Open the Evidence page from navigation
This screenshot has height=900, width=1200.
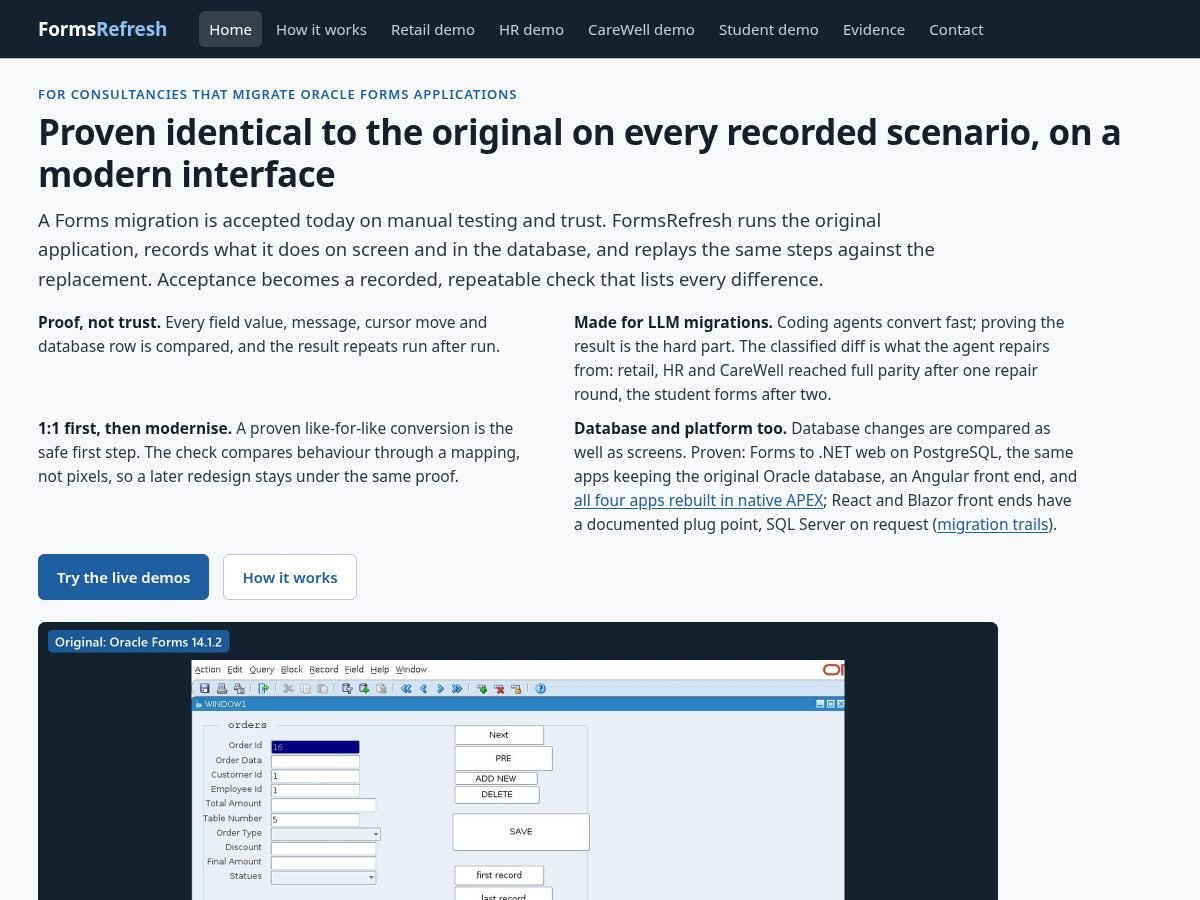[x=874, y=29]
